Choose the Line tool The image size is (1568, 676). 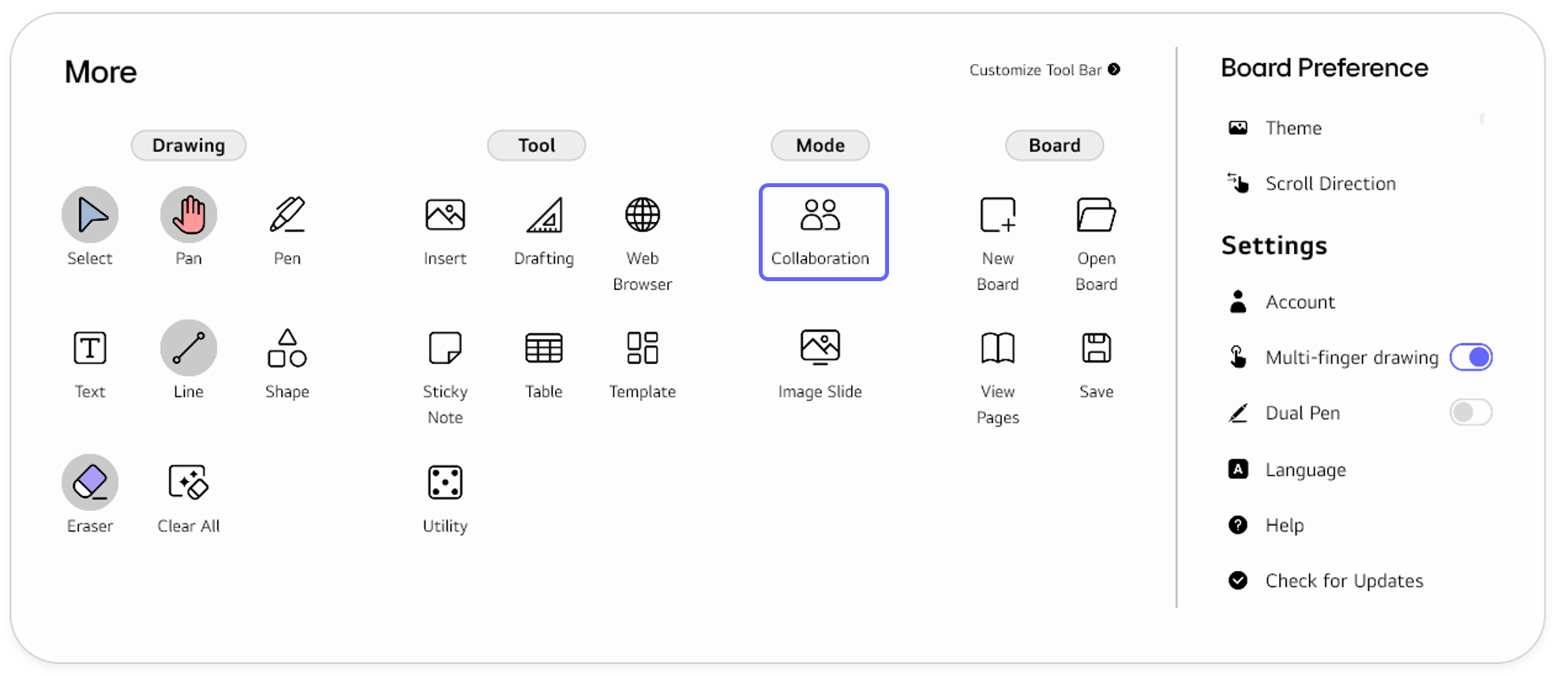[189, 348]
